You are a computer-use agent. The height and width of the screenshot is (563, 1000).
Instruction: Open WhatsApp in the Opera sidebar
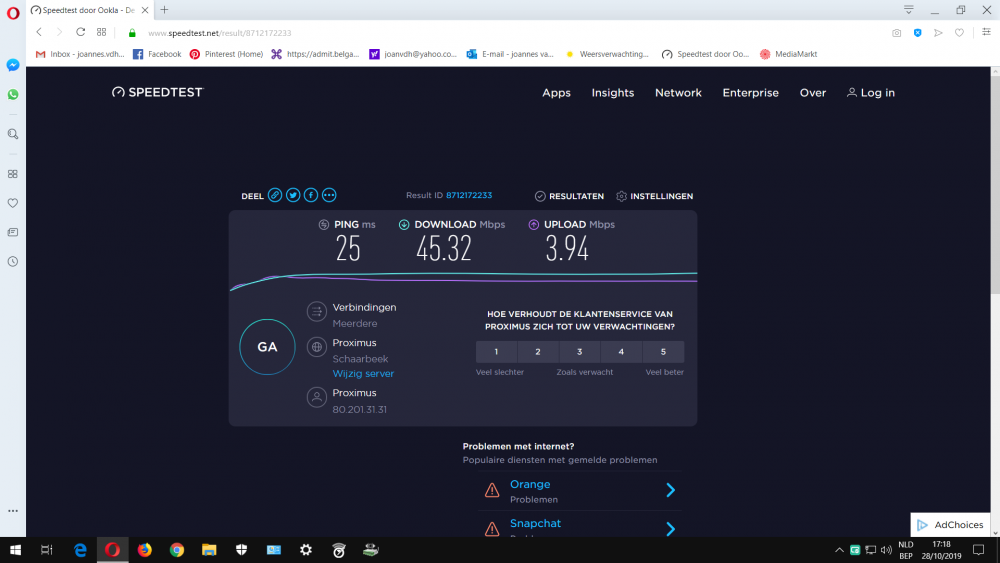point(13,94)
